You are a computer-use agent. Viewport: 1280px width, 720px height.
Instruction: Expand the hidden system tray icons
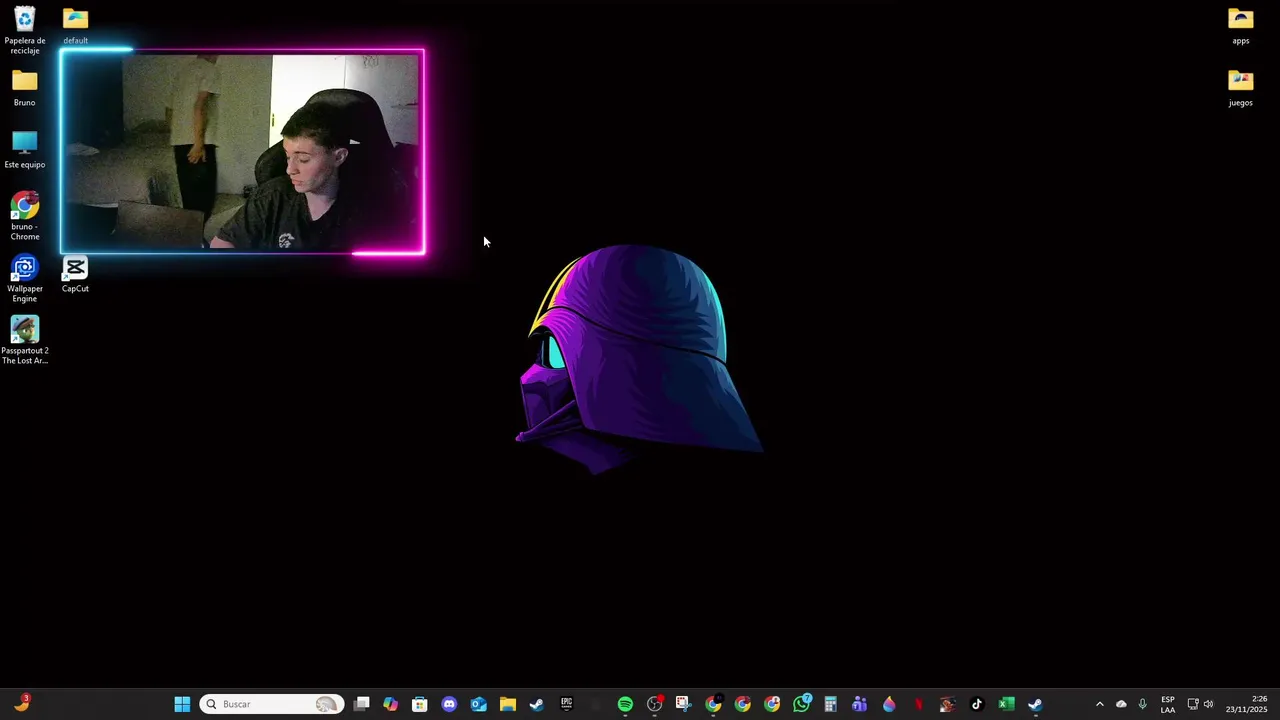click(1100, 704)
